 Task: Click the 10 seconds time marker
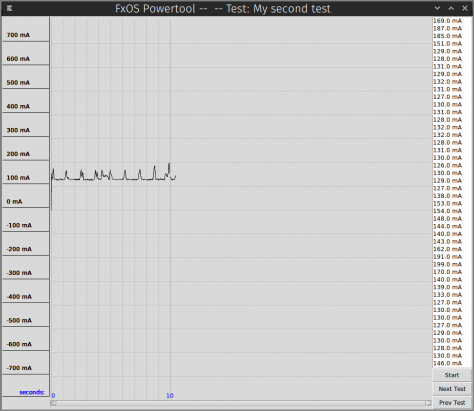170,396
